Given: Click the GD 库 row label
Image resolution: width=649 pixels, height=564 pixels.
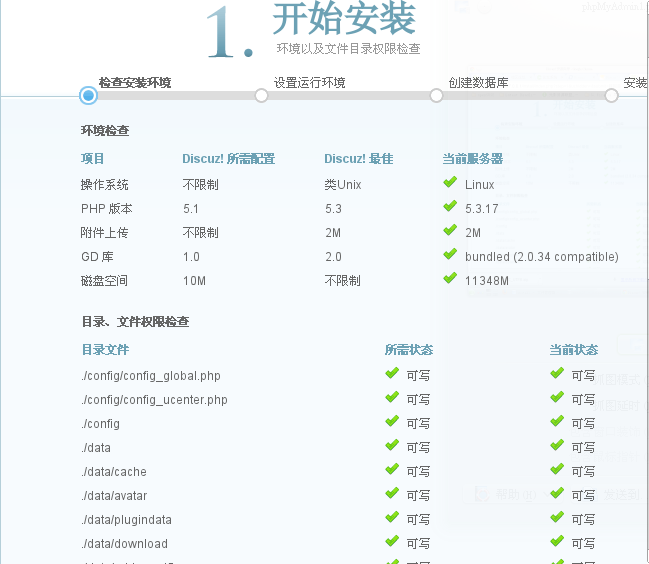Looking at the screenshot, I should click(97, 257).
